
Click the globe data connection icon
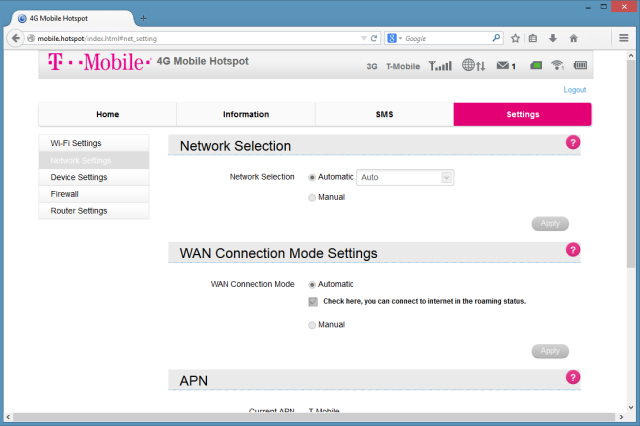(473, 65)
